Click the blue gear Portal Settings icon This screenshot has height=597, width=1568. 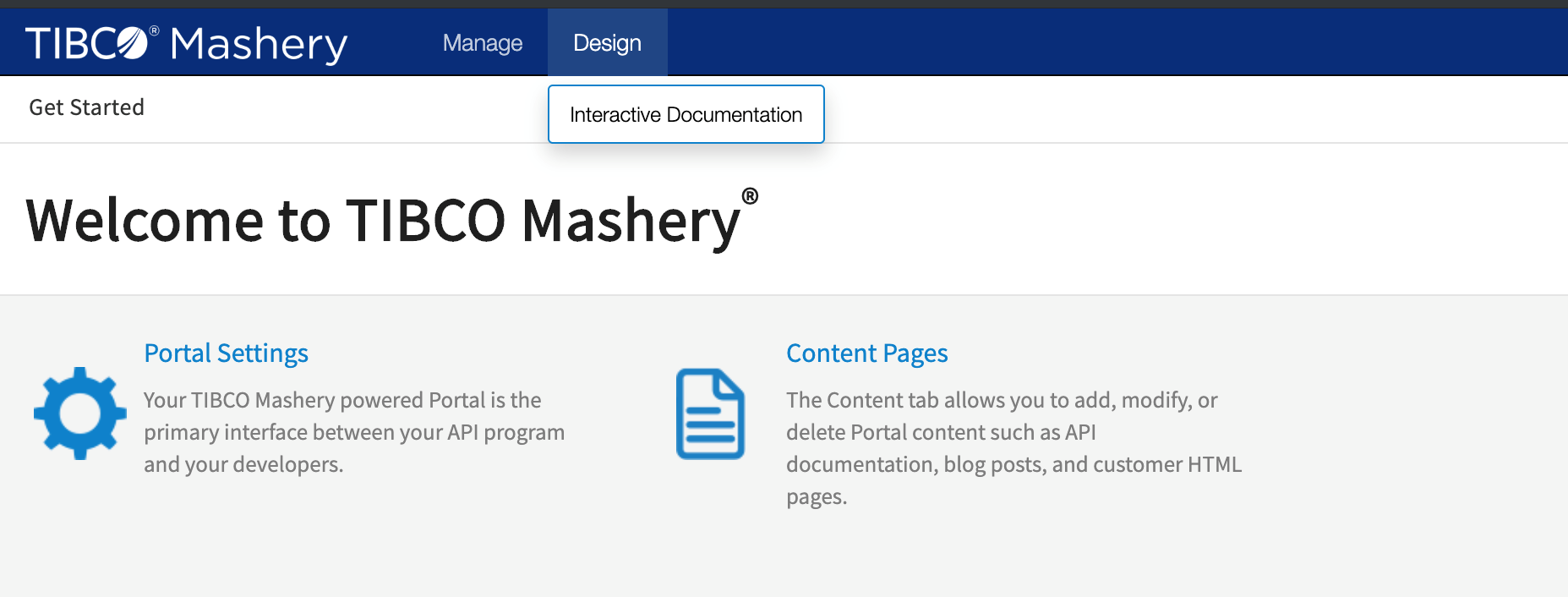tap(79, 414)
